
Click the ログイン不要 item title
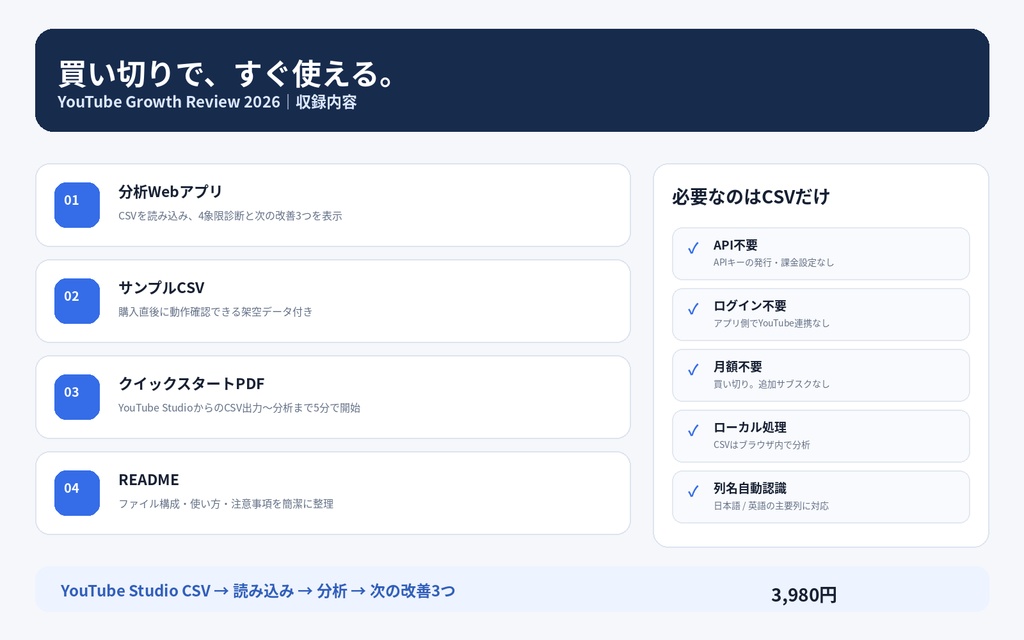click(x=750, y=306)
